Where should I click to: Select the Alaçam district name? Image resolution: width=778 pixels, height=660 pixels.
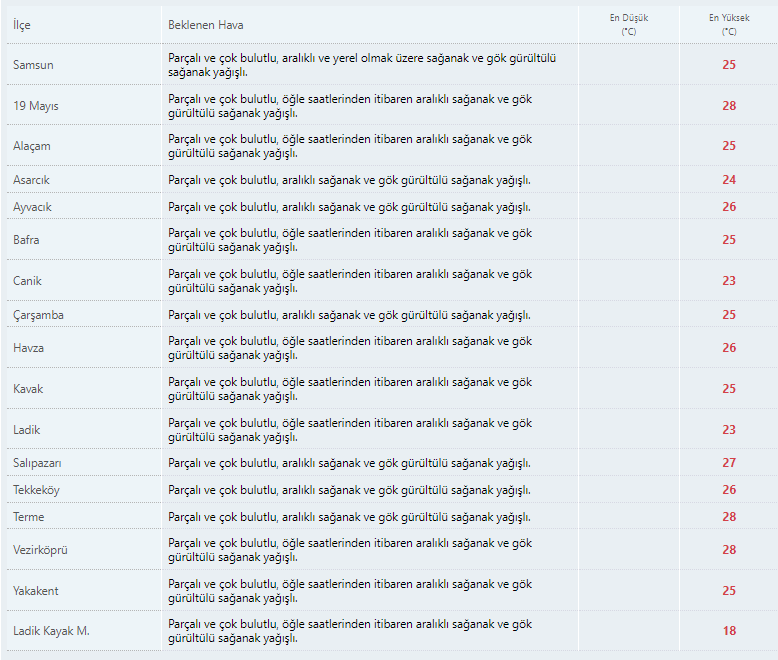(32, 146)
